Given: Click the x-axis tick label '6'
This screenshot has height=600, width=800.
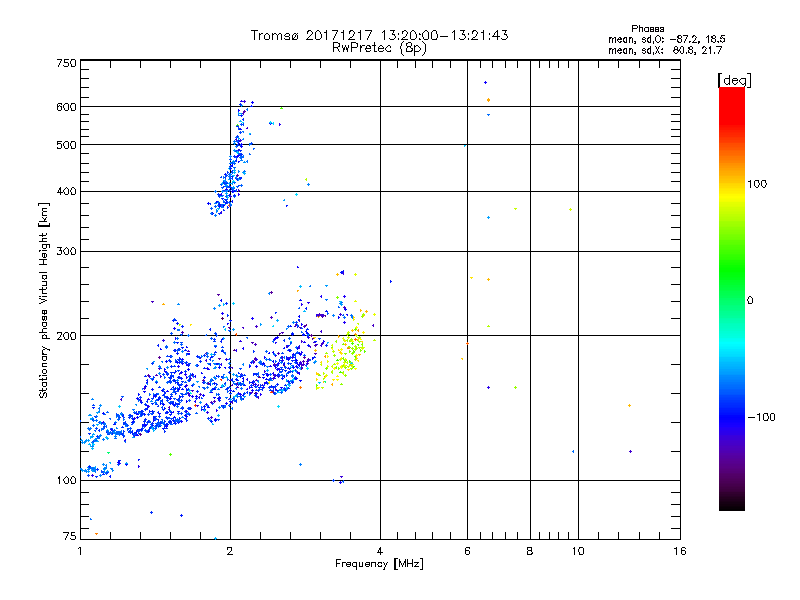Looking at the screenshot, I should pyautogui.click(x=467, y=551).
